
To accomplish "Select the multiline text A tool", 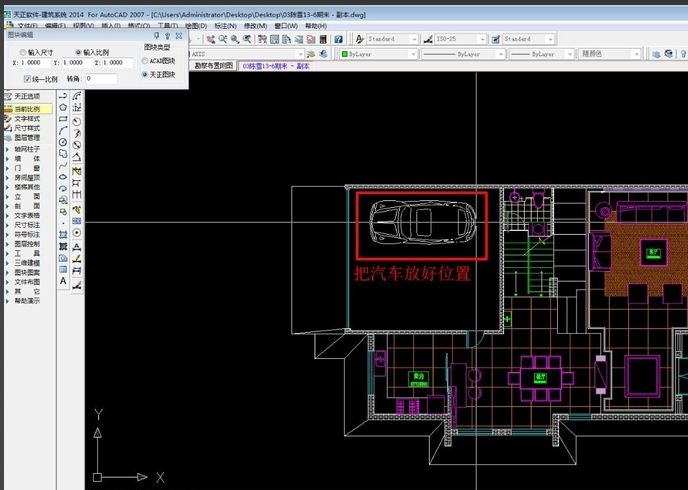I will 63,281.
